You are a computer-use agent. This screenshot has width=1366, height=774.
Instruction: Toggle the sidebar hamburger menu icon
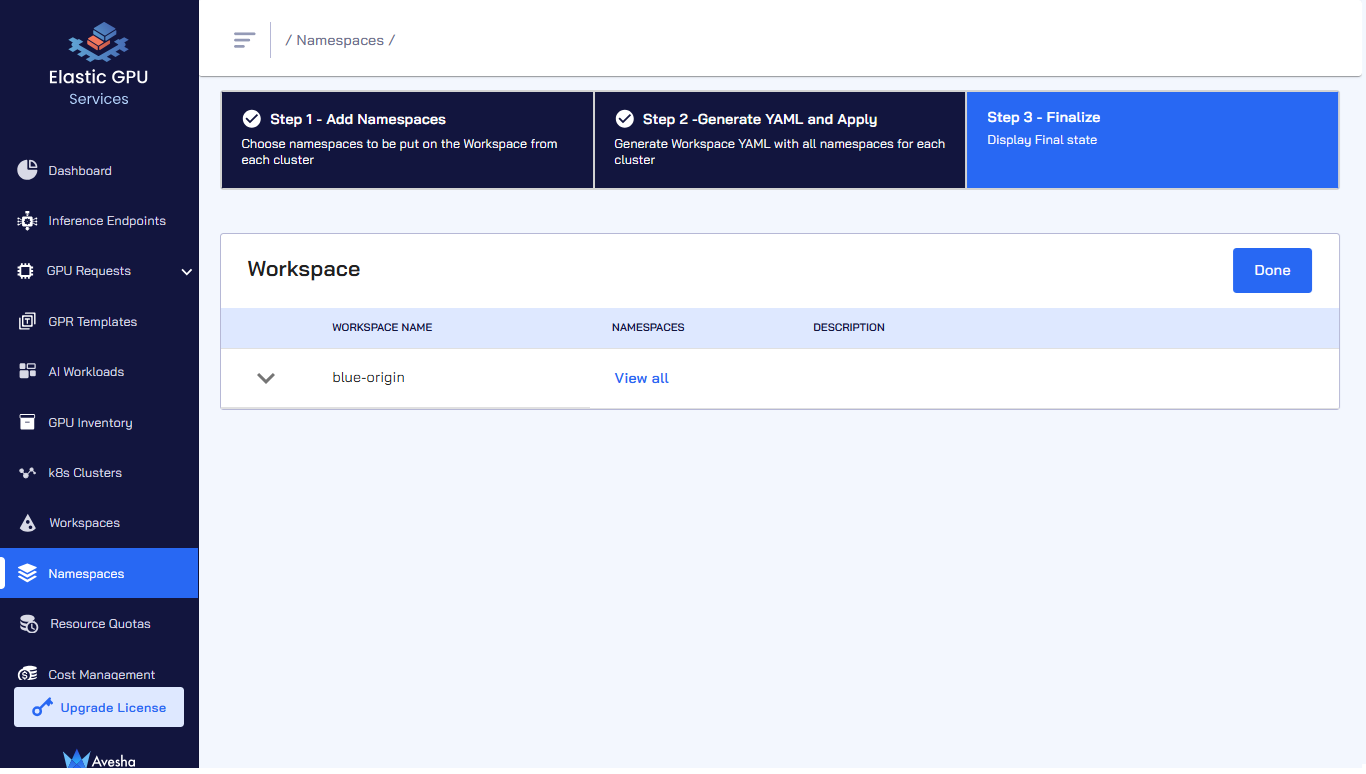click(x=244, y=40)
